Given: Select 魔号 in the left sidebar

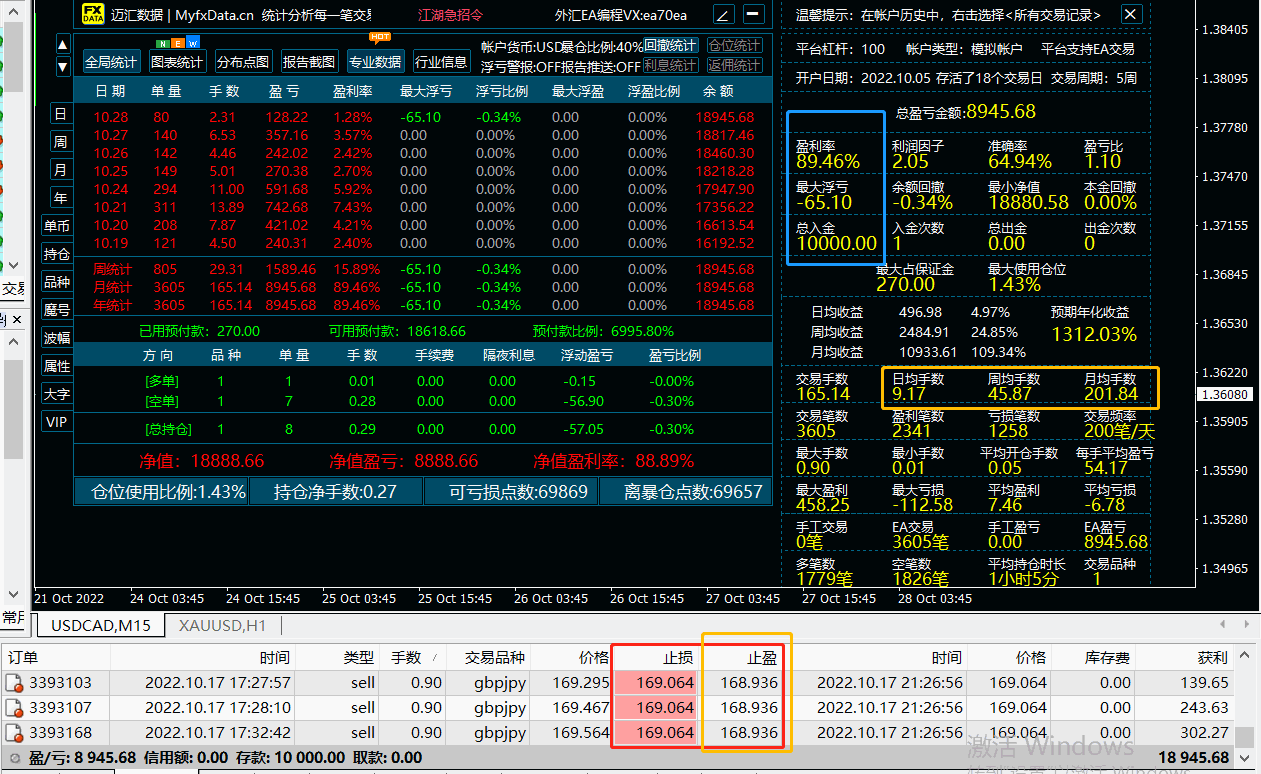Looking at the screenshot, I should pyautogui.click(x=57, y=307).
